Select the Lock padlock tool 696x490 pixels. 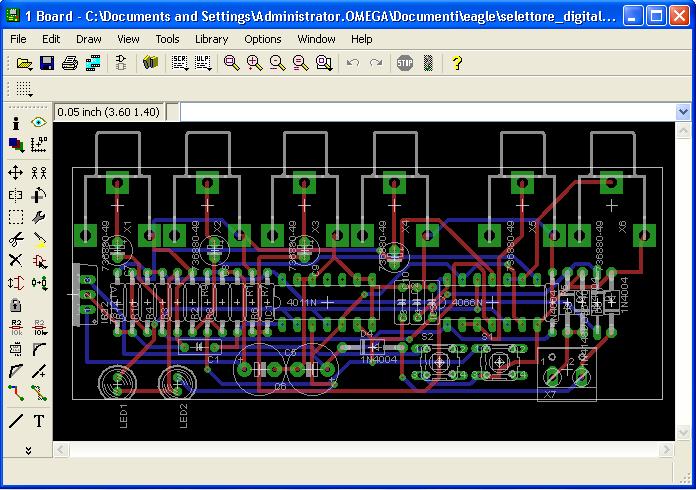pos(16,305)
